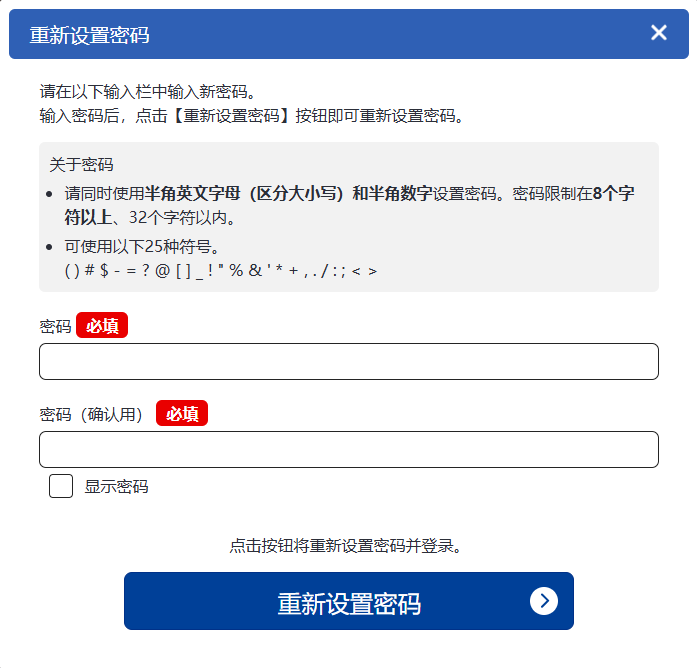Click the 必填 badge beside 密码（确认用）

click(x=182, y=414)
